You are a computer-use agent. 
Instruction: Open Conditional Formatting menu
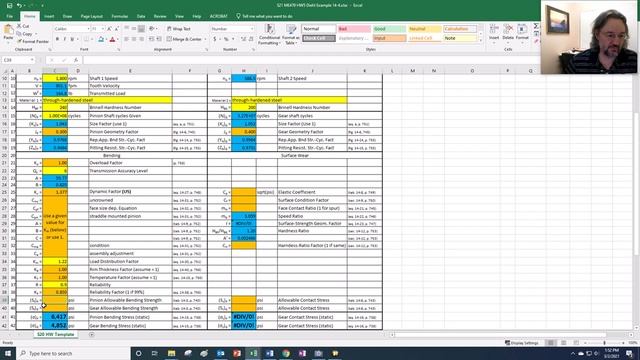269,35
